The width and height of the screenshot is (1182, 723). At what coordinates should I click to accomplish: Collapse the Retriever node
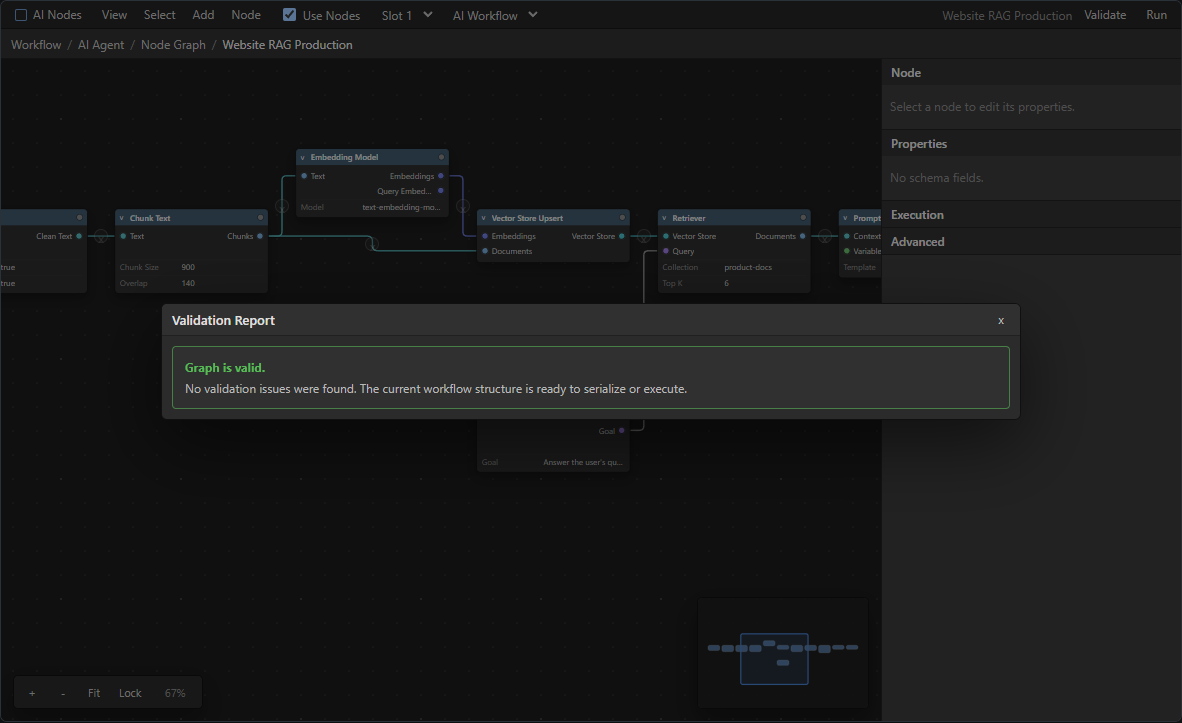click(x=665, y=218)
